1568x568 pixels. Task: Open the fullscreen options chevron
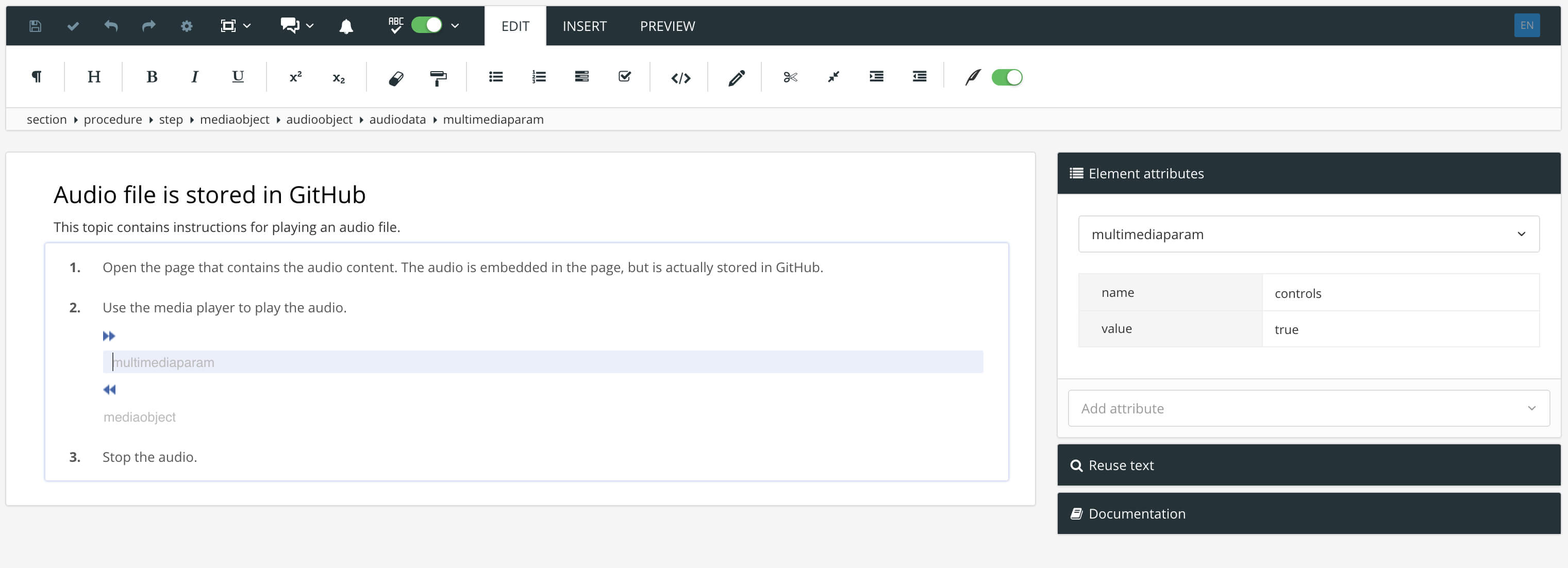click(x=246, y=26)
